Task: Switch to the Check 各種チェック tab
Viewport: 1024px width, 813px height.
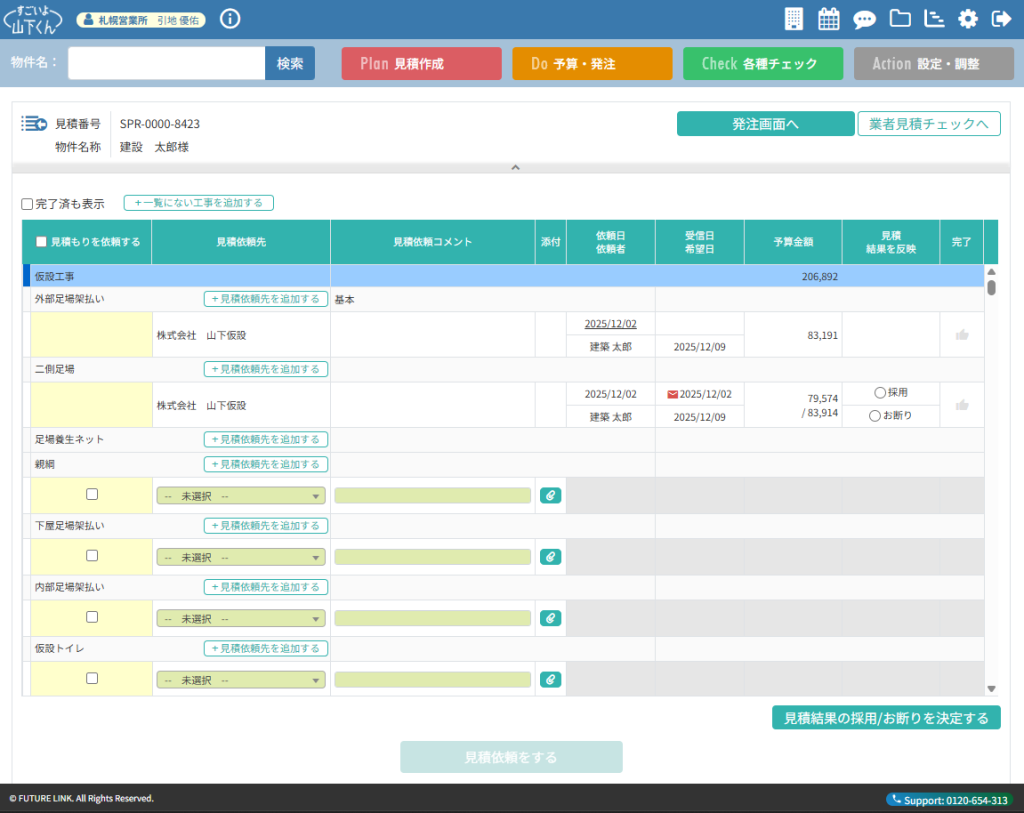Action: 763,63
